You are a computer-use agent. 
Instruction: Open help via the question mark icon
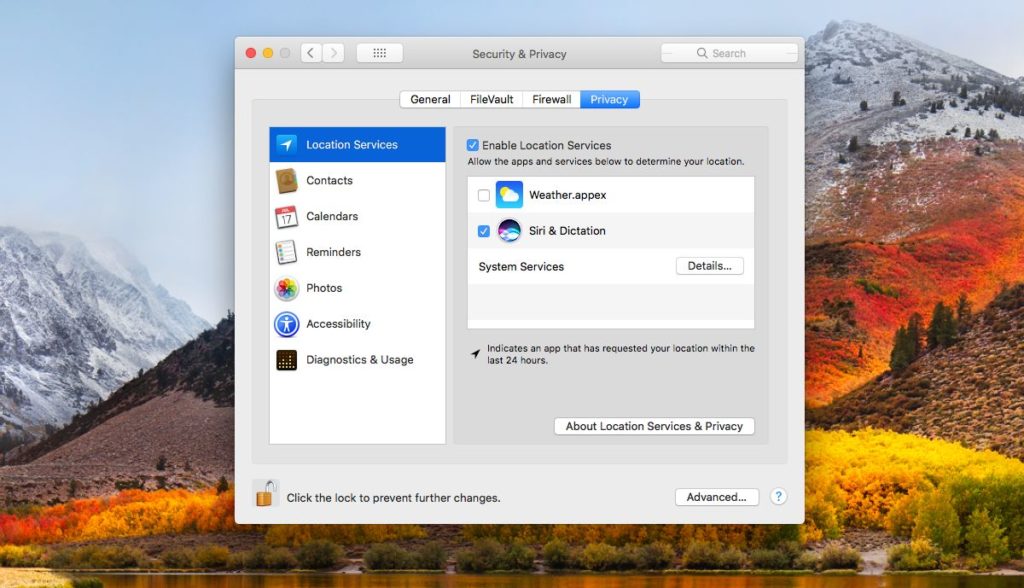778,496
